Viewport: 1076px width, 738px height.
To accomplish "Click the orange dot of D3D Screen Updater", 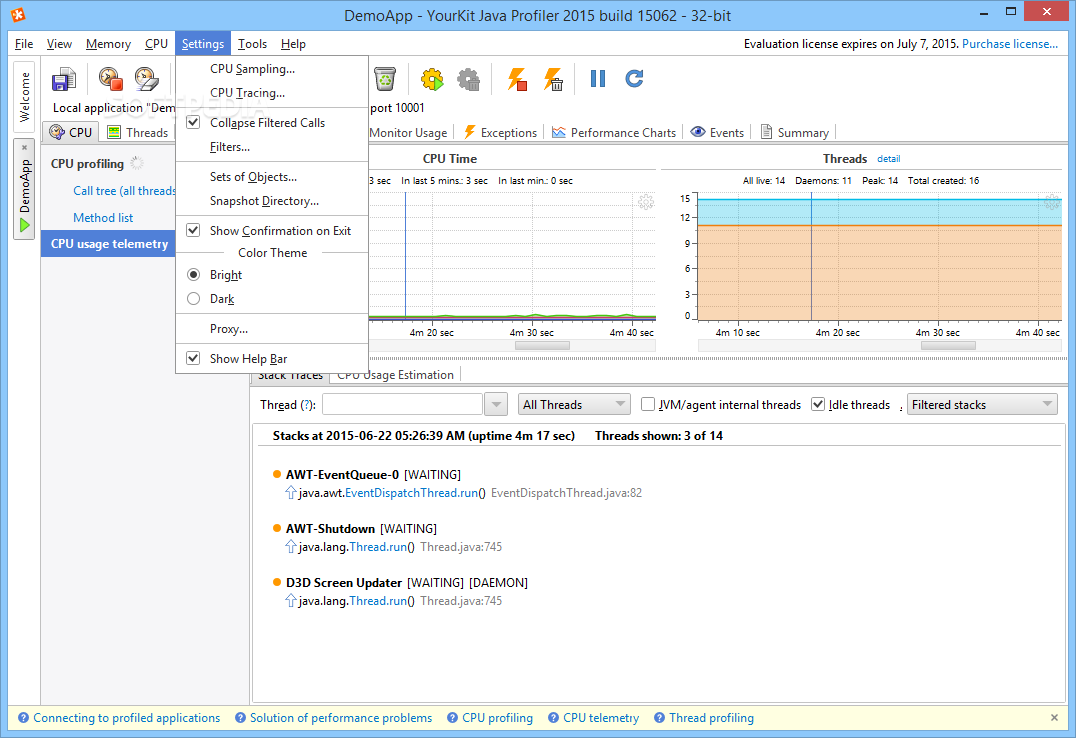I will click(277, 582).
